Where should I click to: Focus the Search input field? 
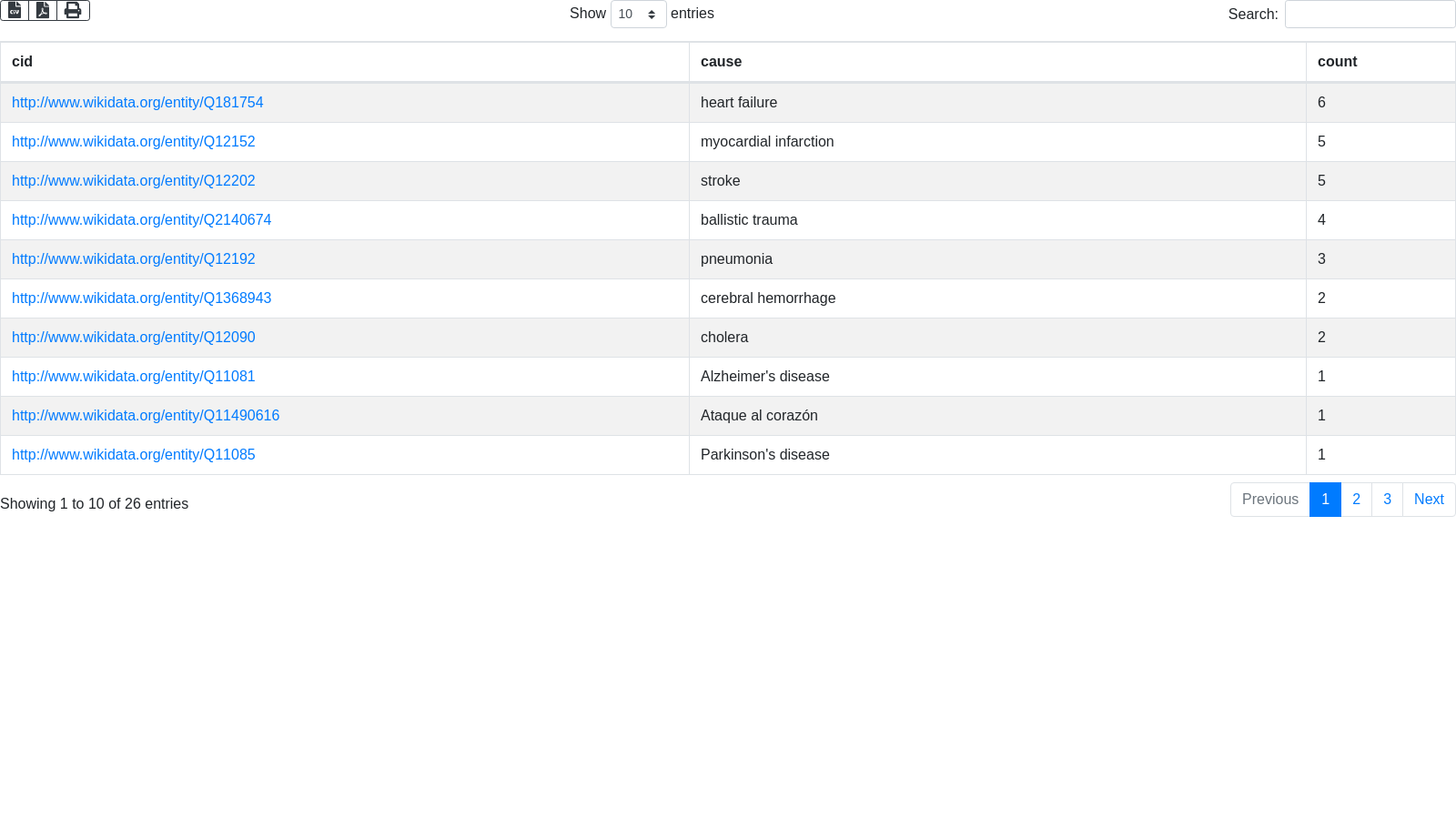tap(1370, 15)
